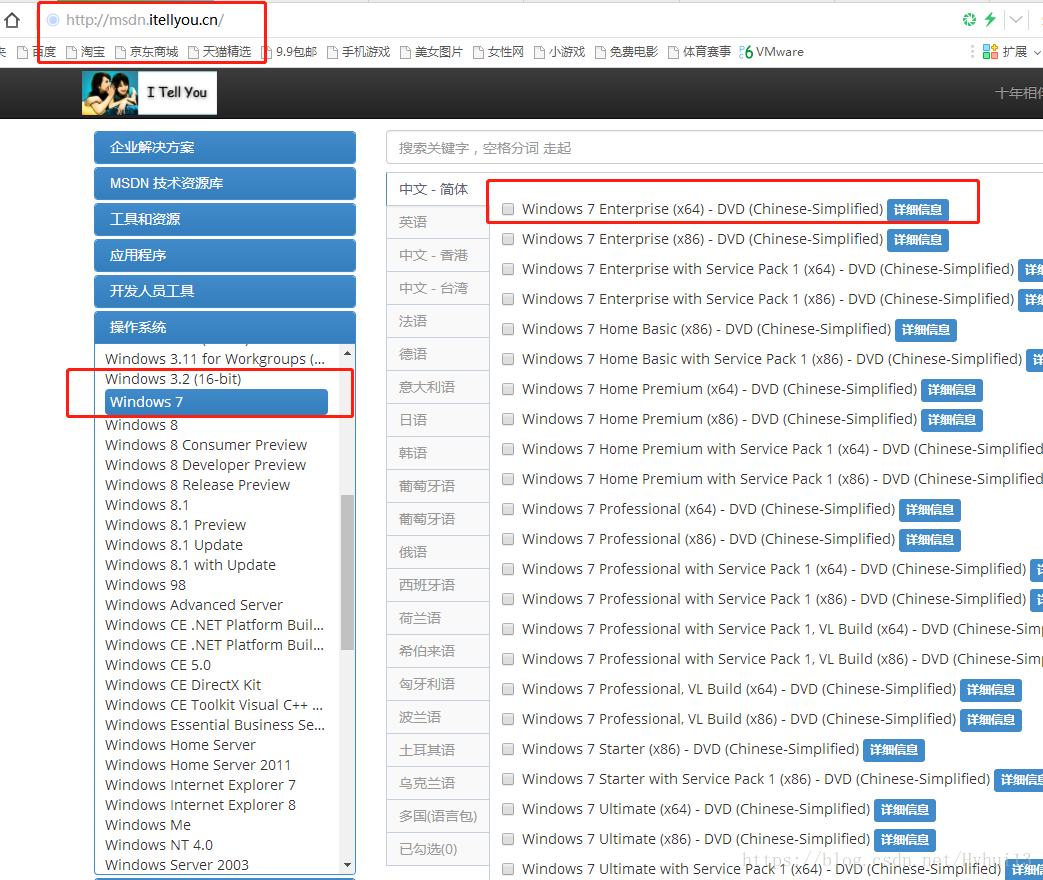The width and height of the screenshot is (1043, 880).
Task: Collapse the 操作系统 section
Action: point(225,327)
